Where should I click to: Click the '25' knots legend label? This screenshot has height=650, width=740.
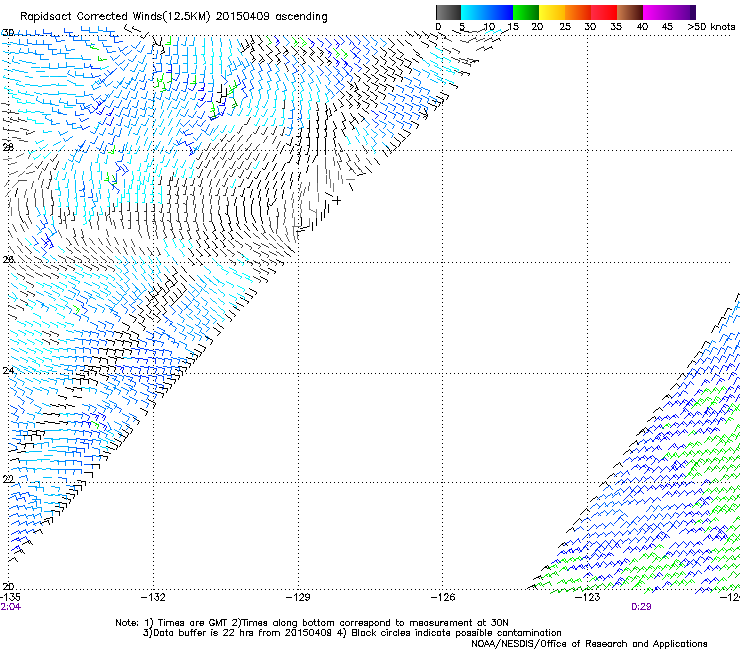565,27
